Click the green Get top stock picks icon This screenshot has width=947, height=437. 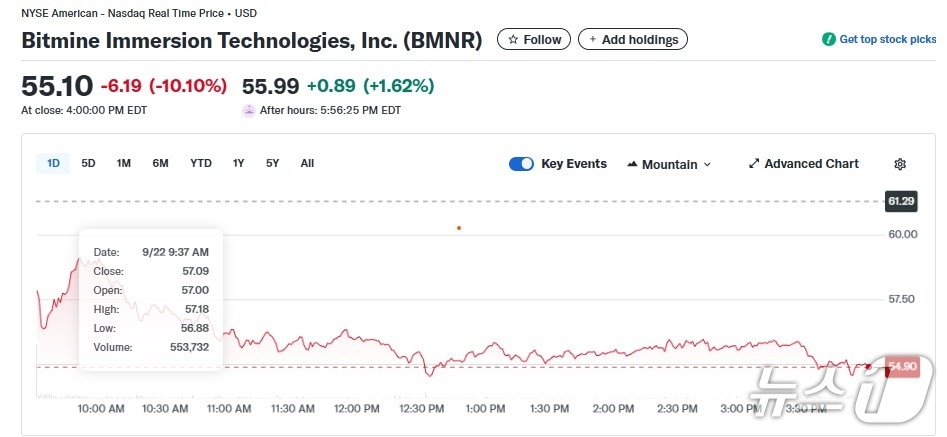(x=828, y=40)
